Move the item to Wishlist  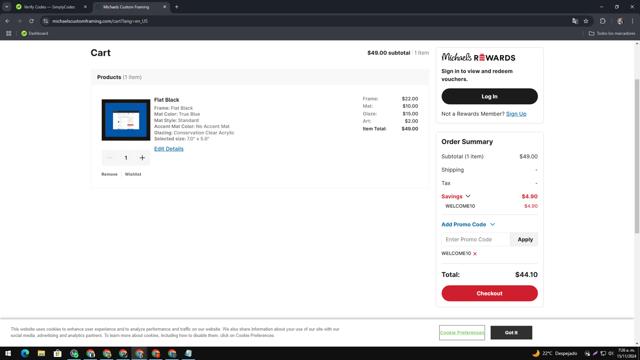133,174
